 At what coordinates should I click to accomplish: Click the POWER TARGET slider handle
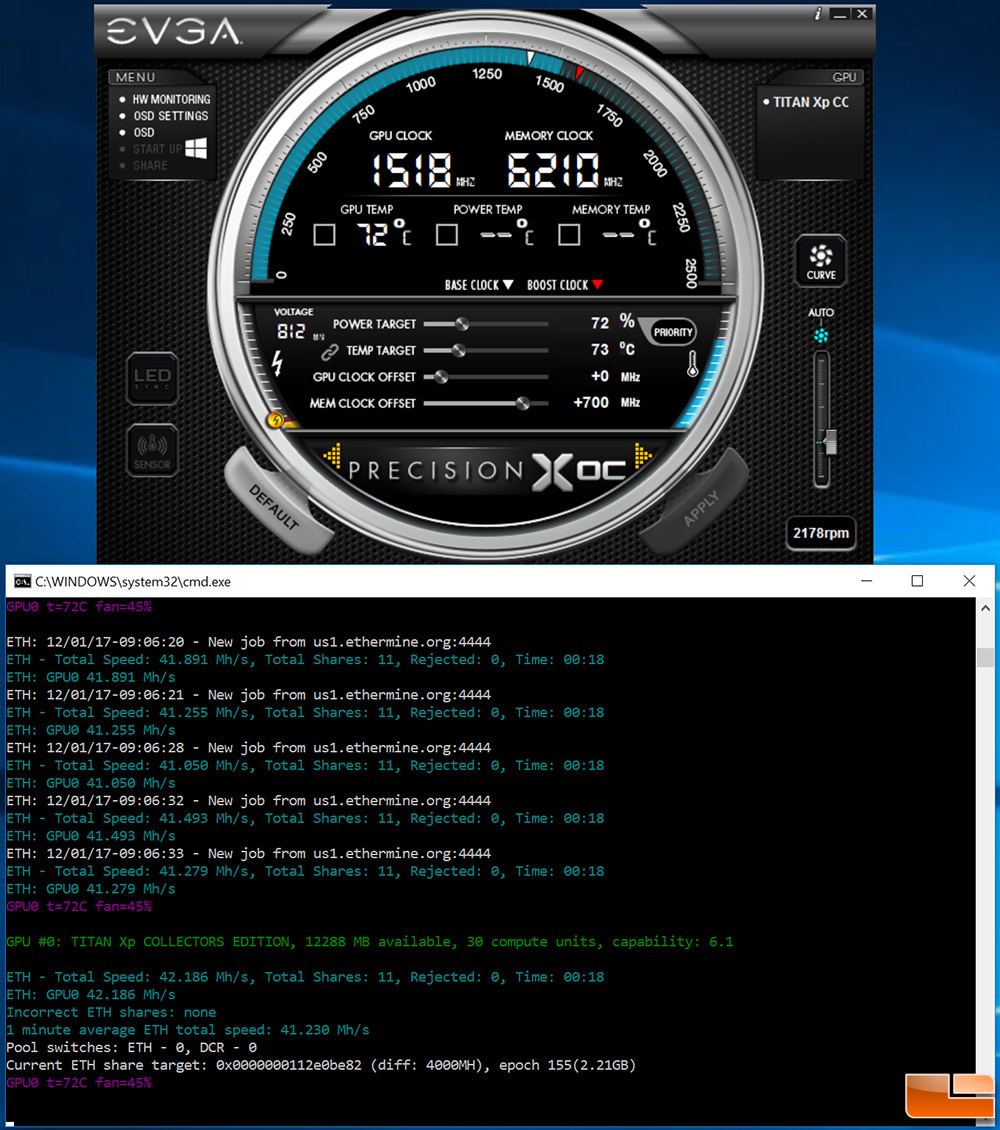pyautogui.click(x=463, y=324)
